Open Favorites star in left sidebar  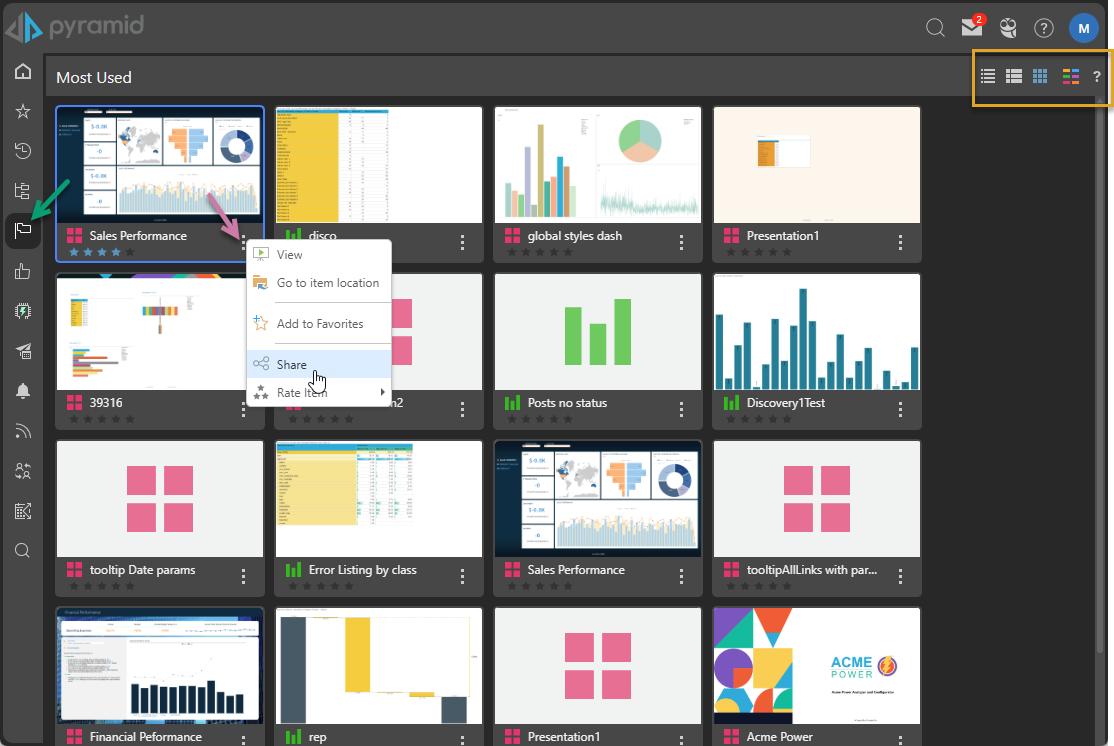(x=22, y=111)
